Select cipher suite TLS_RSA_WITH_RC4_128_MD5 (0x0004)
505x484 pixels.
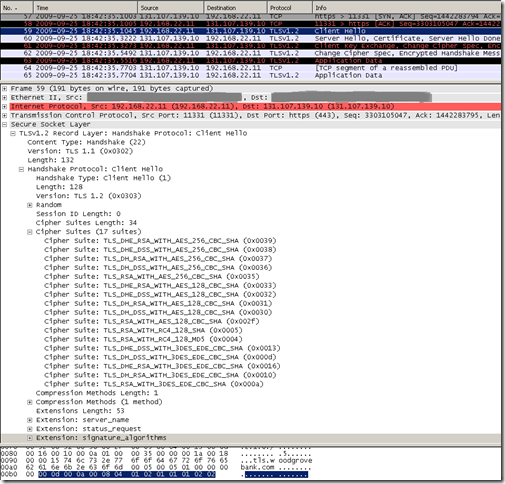[144, 340]
